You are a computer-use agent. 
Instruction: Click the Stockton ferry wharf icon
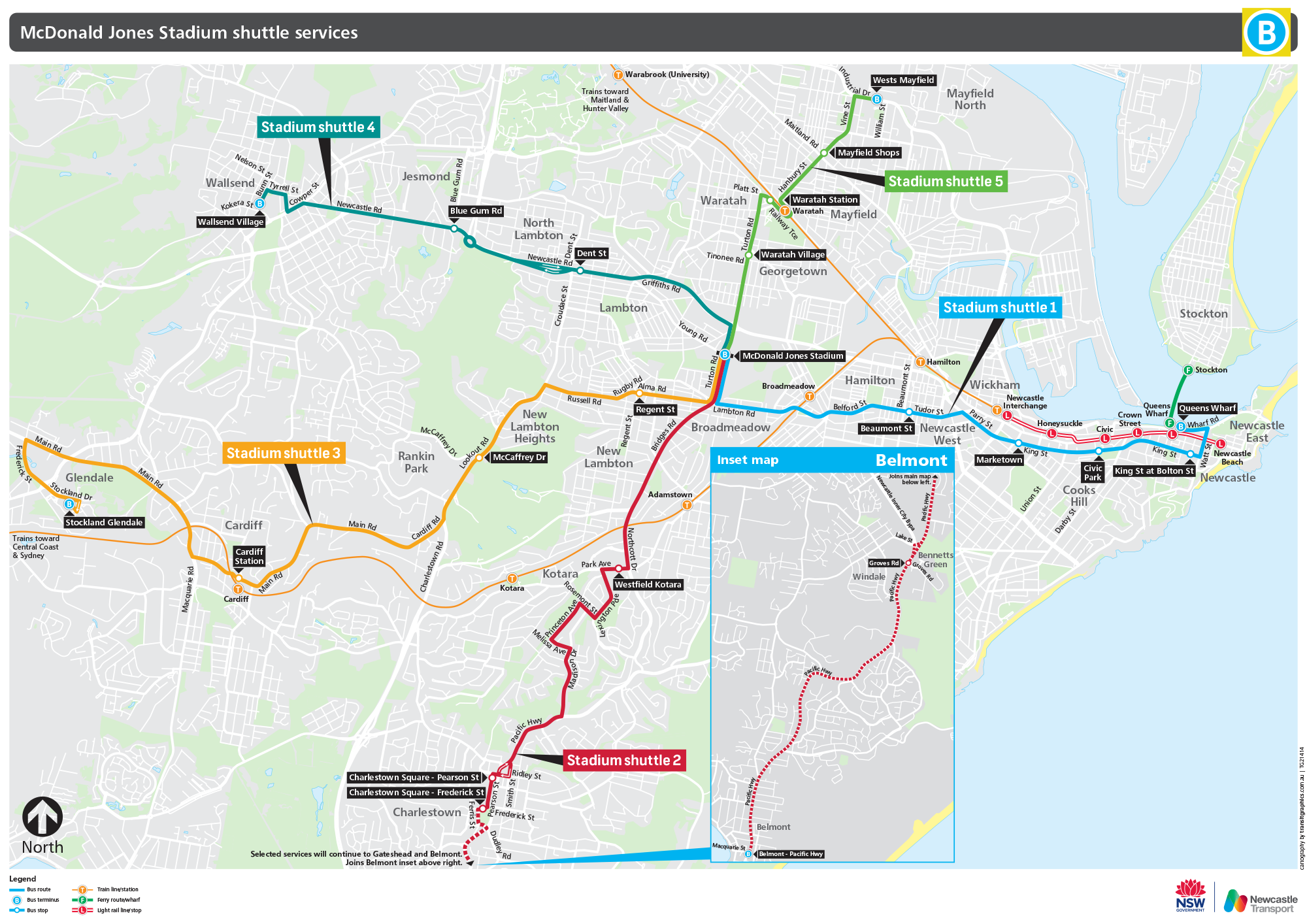[1188, 371]
